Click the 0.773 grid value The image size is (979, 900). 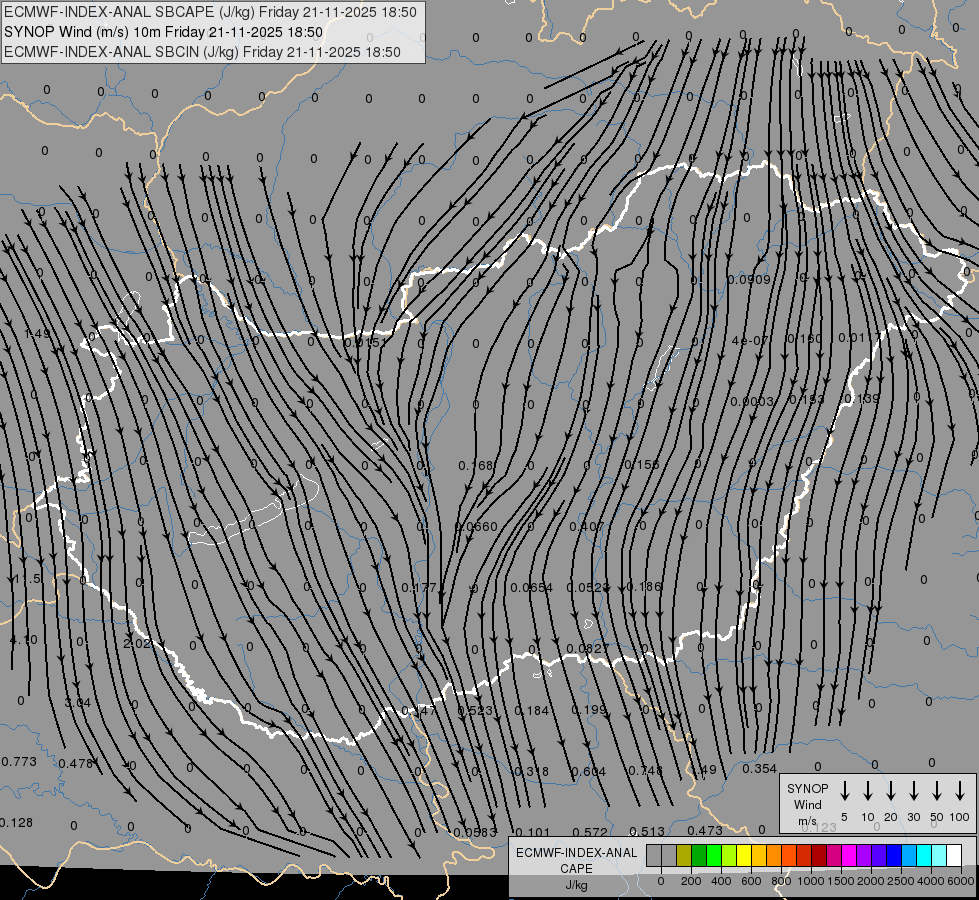click(19, 761)
